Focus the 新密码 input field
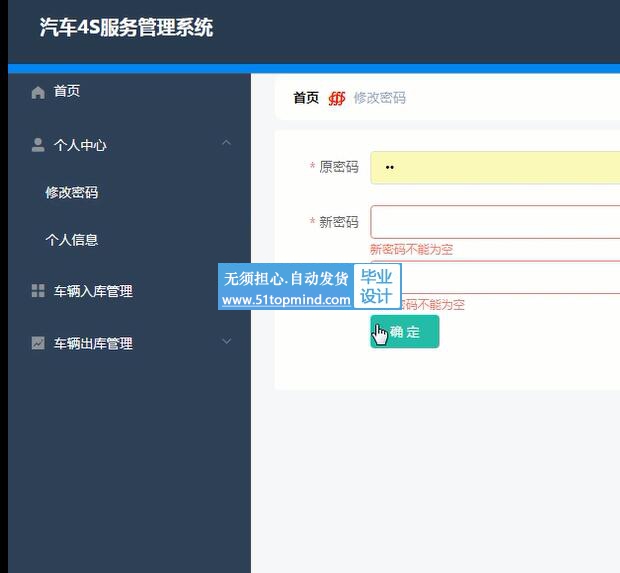The height and width of the screenshot is (573, 620). [495, 222]
